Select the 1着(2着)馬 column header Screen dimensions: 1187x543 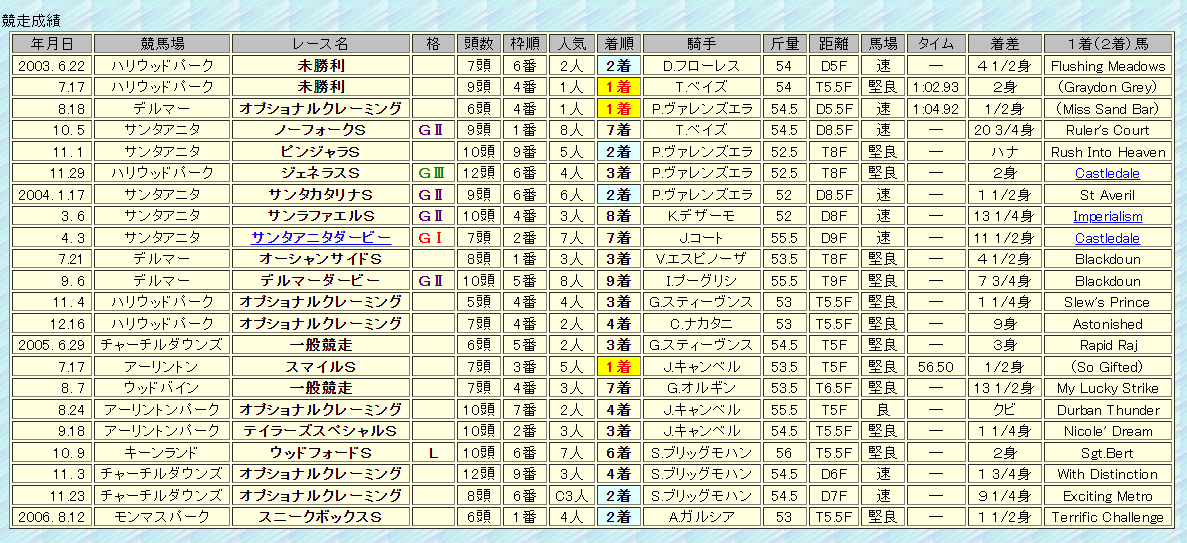click(x=1107, y=44)
